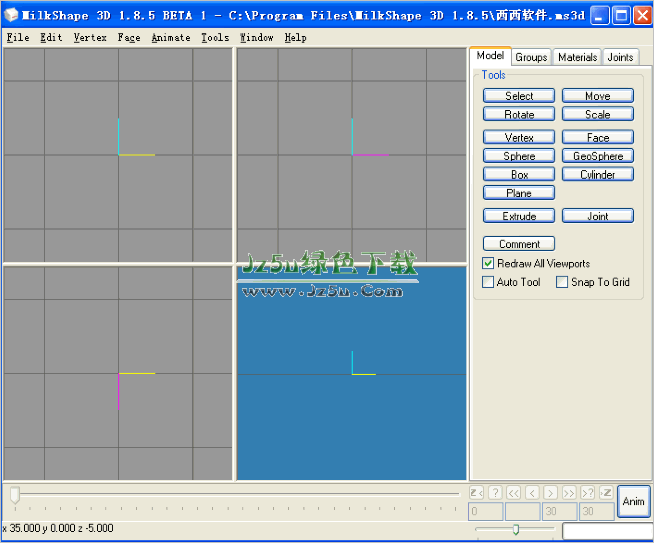Click the first frame field showing 30
This screenshot has width=654, height=543.
click(x=560, y=511)
